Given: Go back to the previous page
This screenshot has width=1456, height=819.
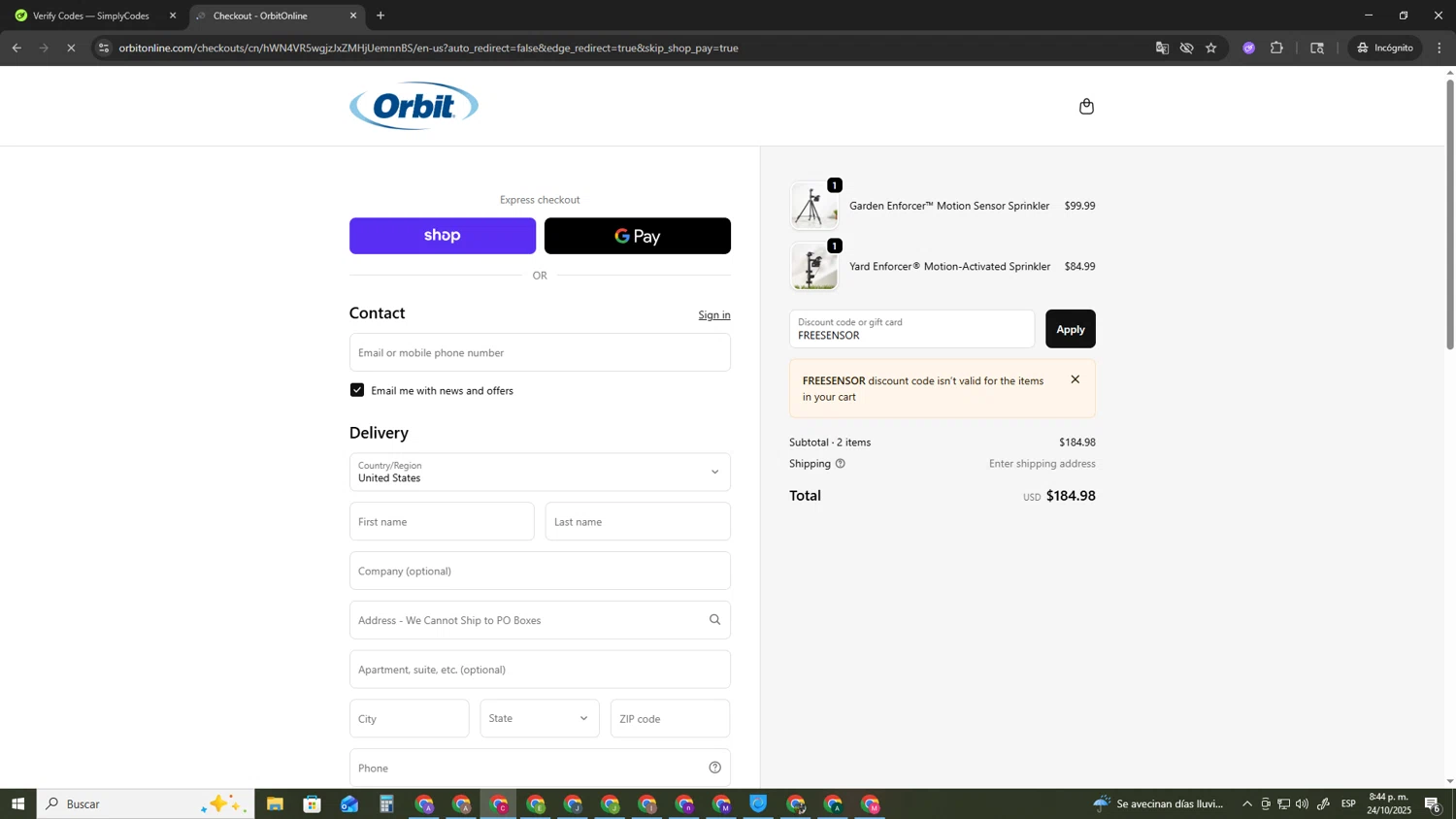Looking at the screenshot, I should [17, 48].
